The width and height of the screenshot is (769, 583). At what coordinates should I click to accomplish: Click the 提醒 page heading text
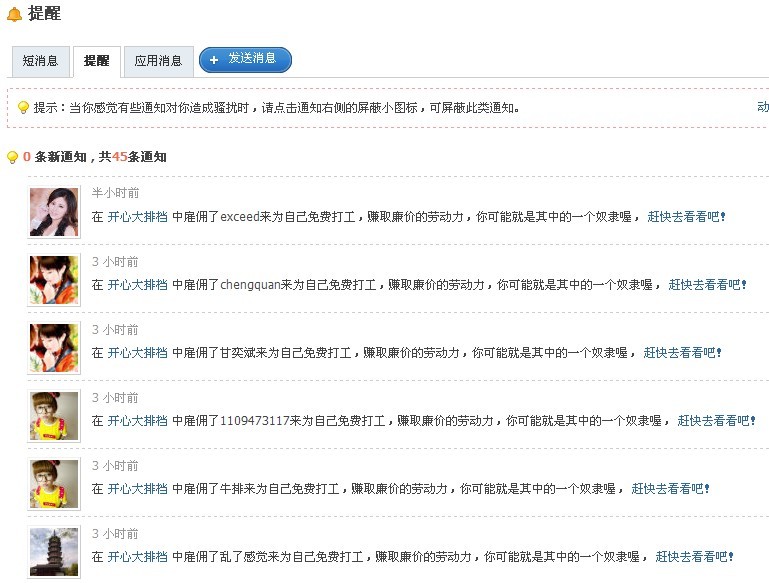click(x=44, y=13)
